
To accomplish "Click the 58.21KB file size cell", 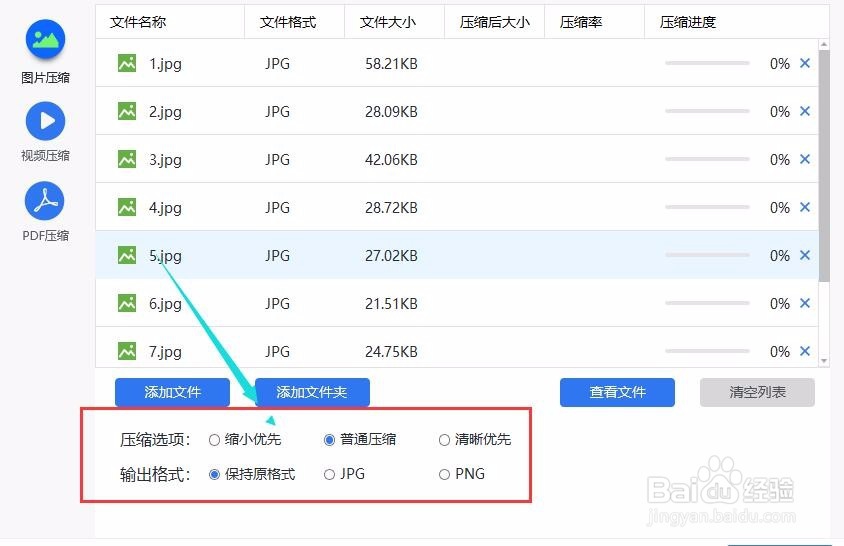I will [391, 64].
